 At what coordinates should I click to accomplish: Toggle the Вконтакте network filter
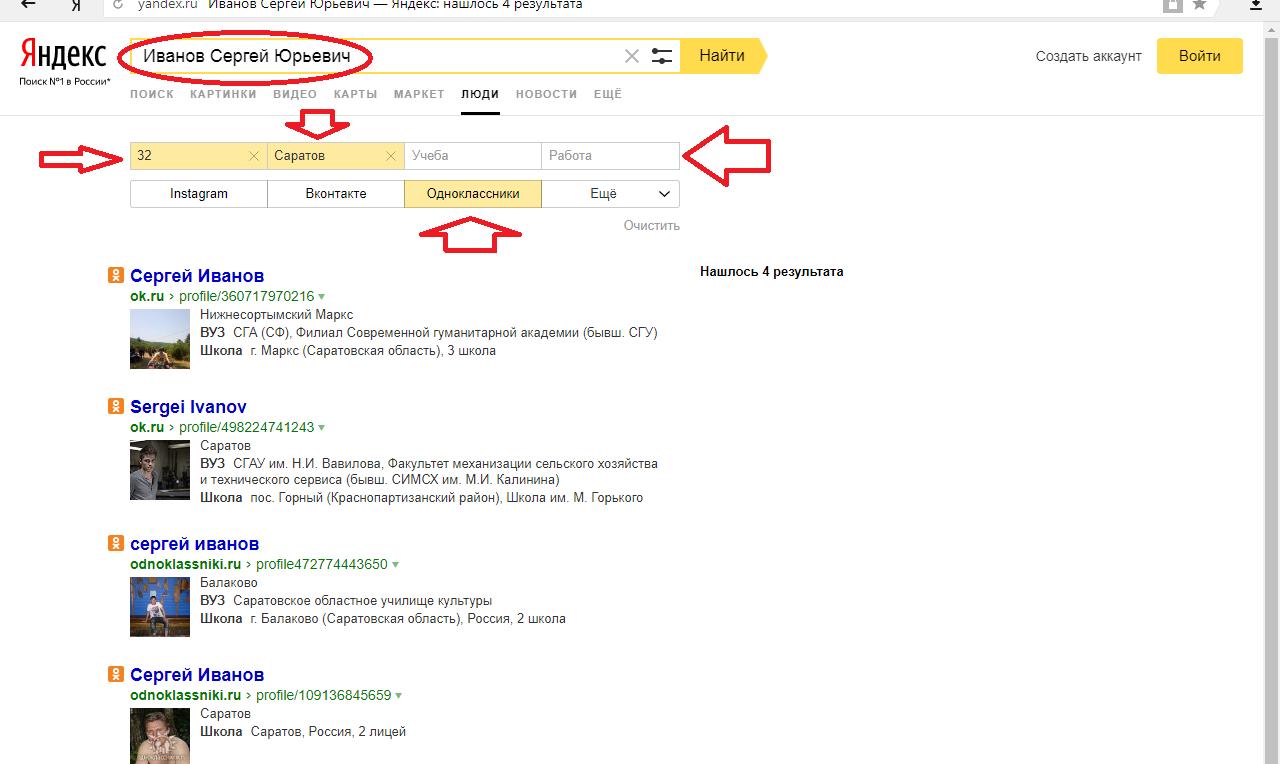[336, 194]
